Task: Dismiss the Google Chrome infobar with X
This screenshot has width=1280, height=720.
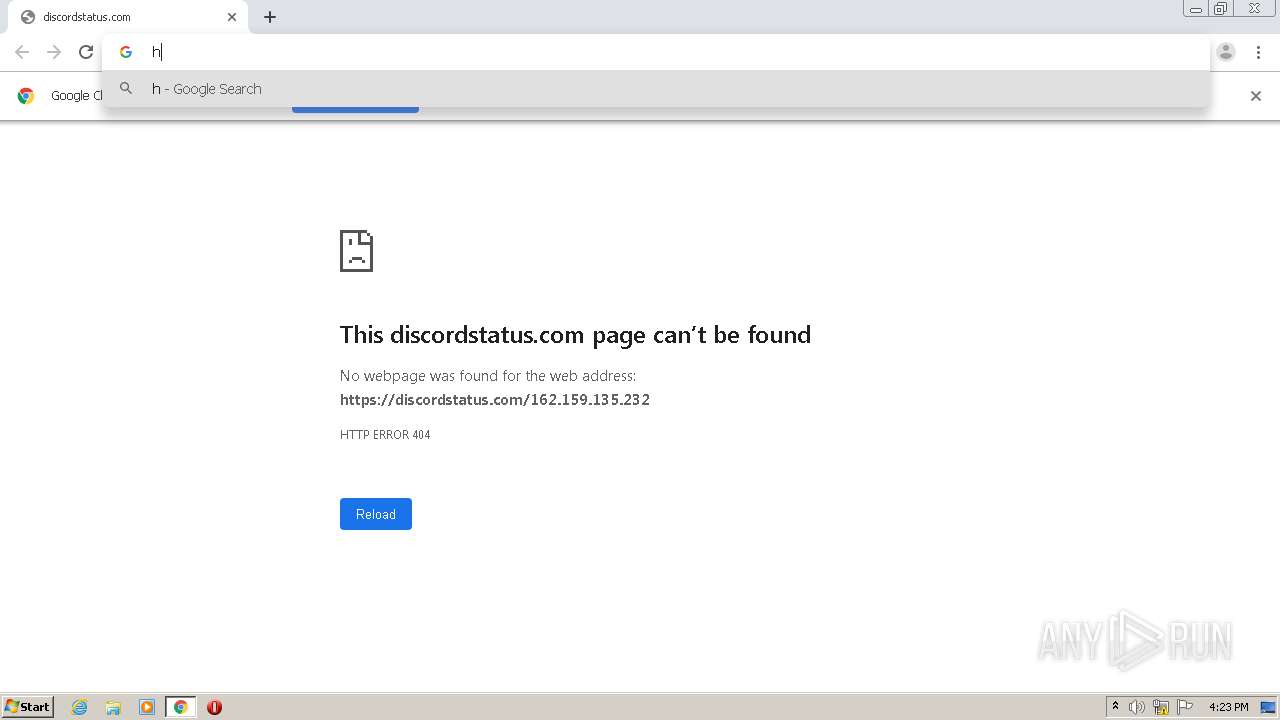Action: tap(1256, 96)
